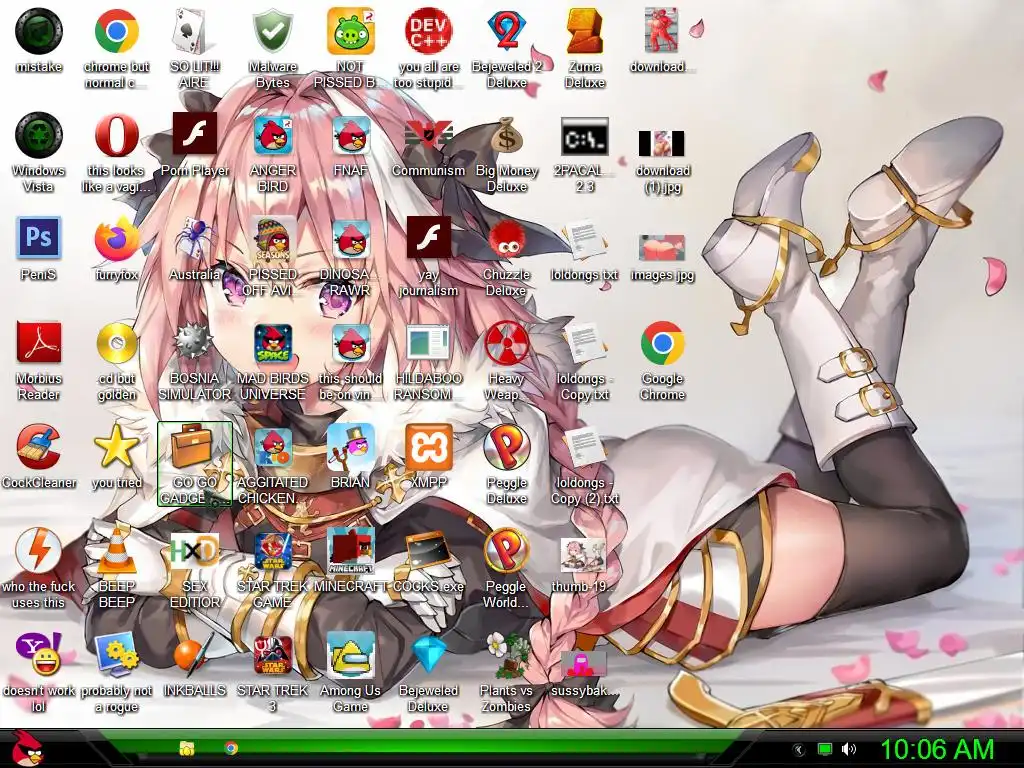The width and height of the screenshot is (1024, 768).
Task: Open the Malware Bytes shield icon
Action: tap(272, 31)
